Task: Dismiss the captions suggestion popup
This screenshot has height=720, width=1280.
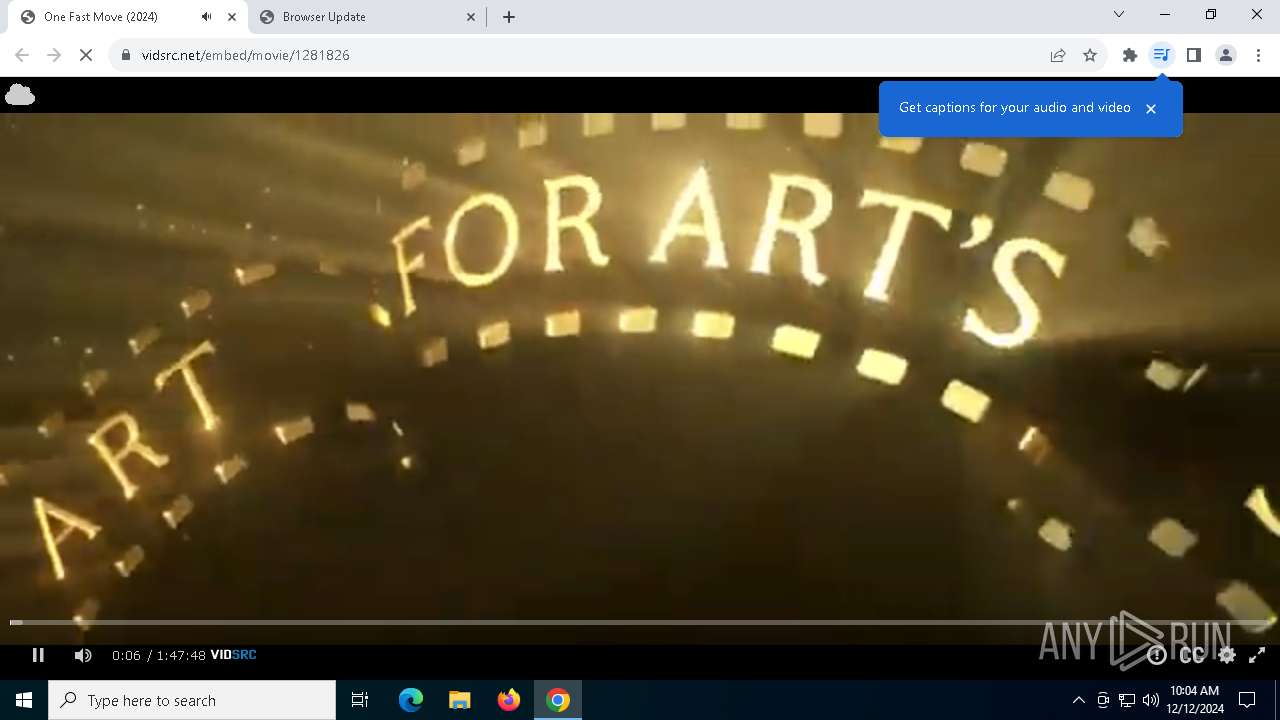Action: click(x=1151, y=108)
